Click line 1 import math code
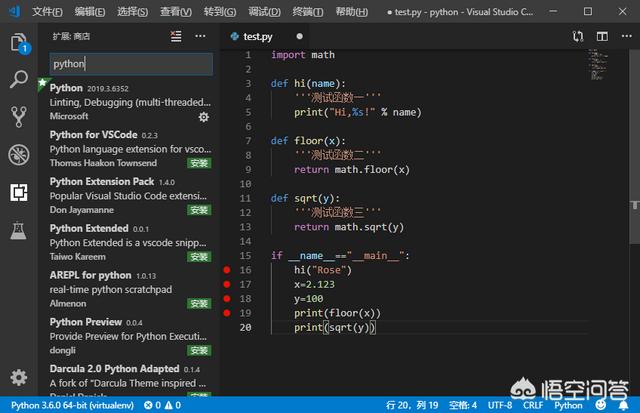This screenshot has width=640, height=413. pos(303,55)
